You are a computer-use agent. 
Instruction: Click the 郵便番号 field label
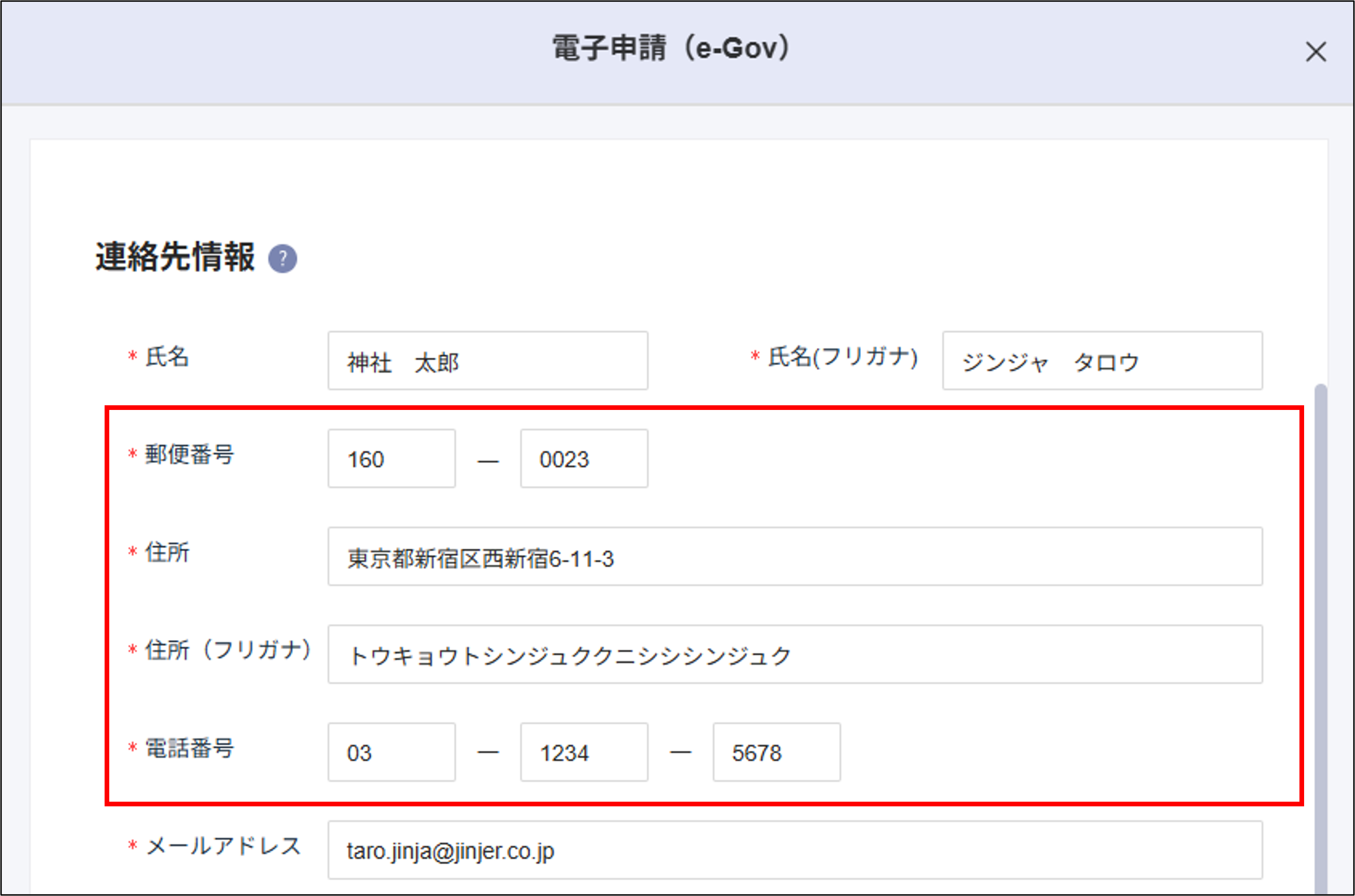(189, 455)
